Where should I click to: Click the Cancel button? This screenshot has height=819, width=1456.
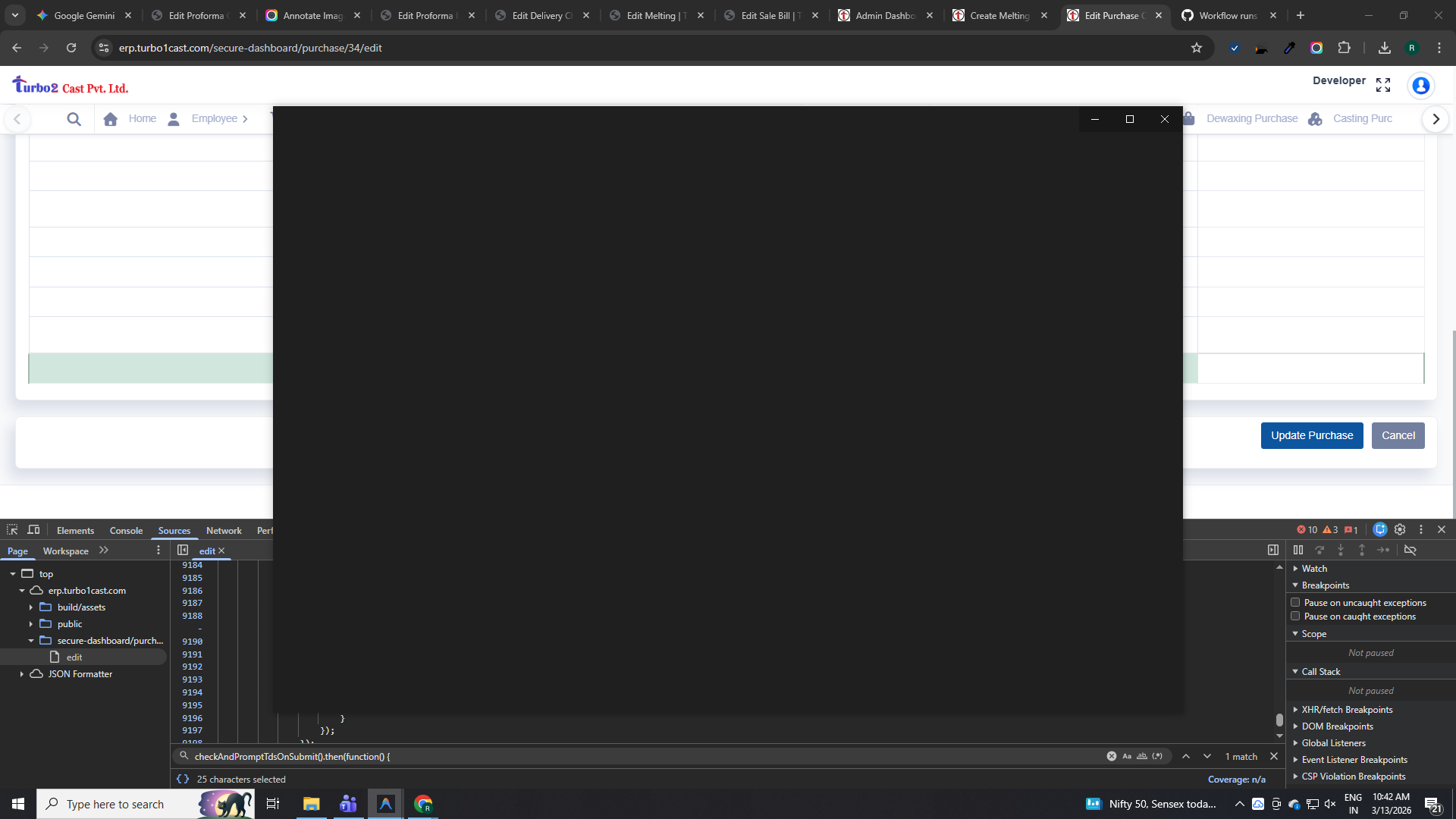coord(1398,435)
